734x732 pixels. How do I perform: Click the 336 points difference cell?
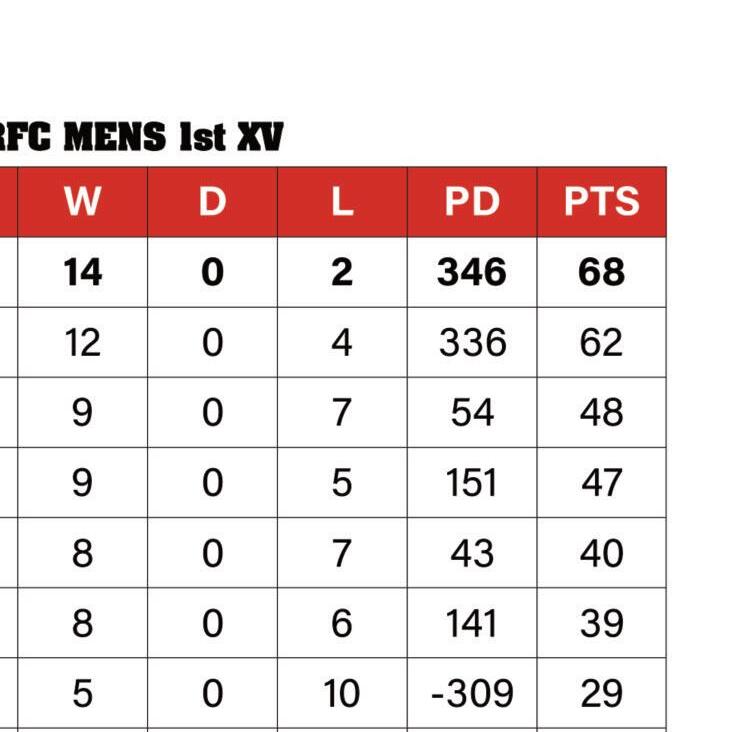tap(472, 343)
